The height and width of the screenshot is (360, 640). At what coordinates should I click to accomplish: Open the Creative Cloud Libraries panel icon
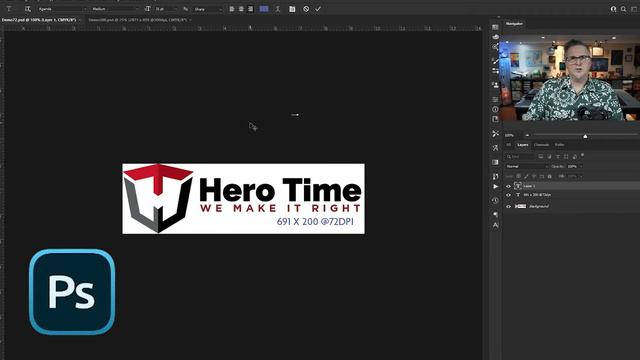pos(495,37)
